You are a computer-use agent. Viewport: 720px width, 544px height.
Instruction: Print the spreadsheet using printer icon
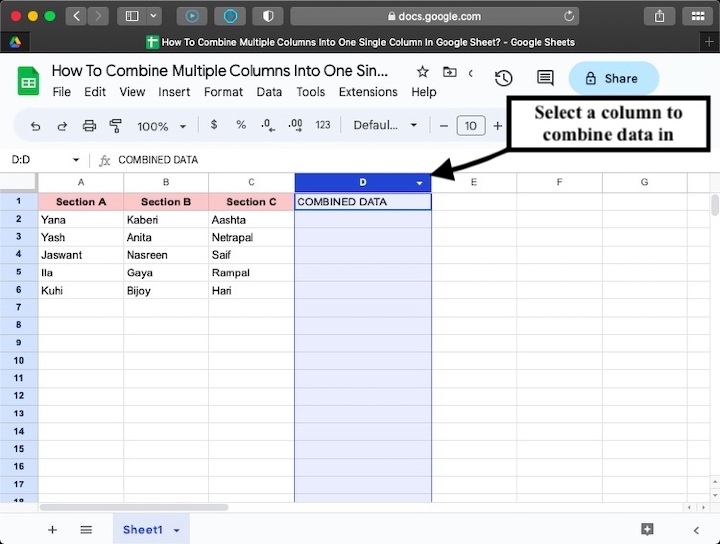point(89,126)
